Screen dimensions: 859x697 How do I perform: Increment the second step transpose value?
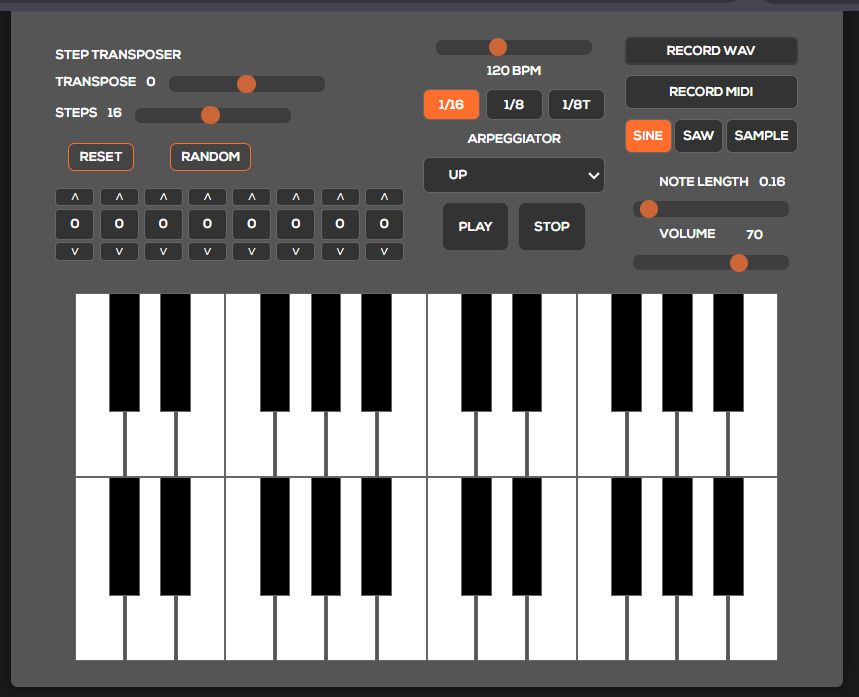(119, 197)
